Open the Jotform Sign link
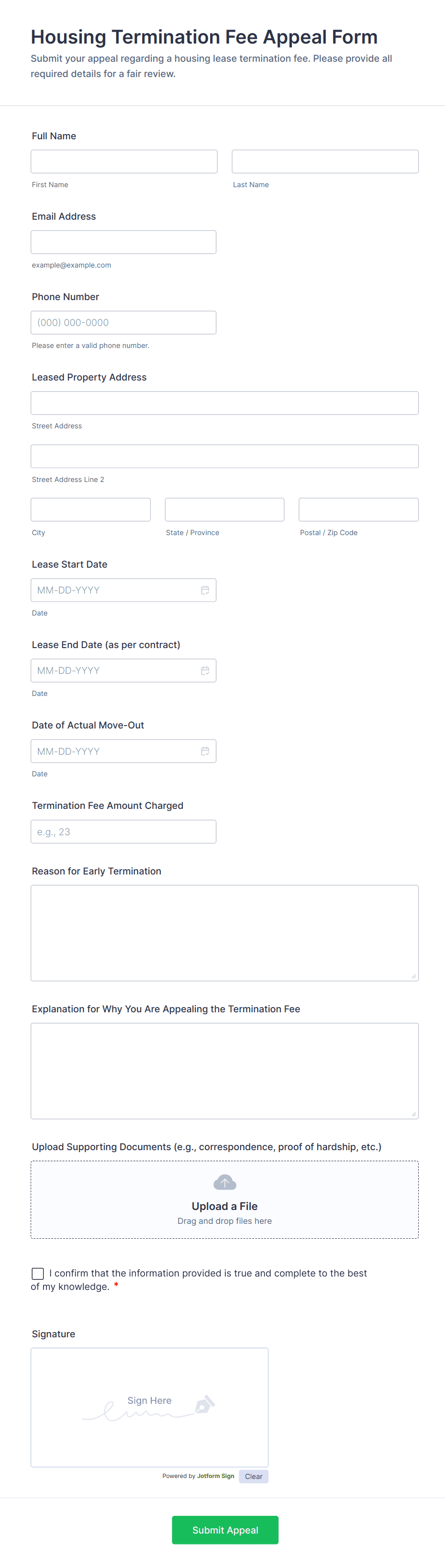 tap(215, 1476)
